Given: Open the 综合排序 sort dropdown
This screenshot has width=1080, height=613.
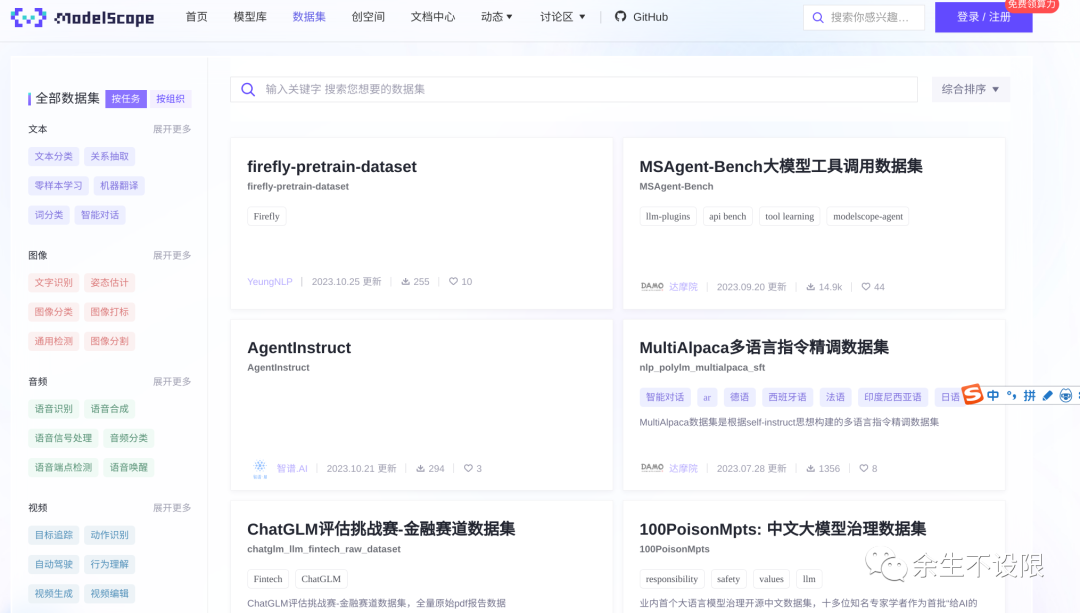Looking at the screenshot, I should pyautogui.click(x=970, y=89).
